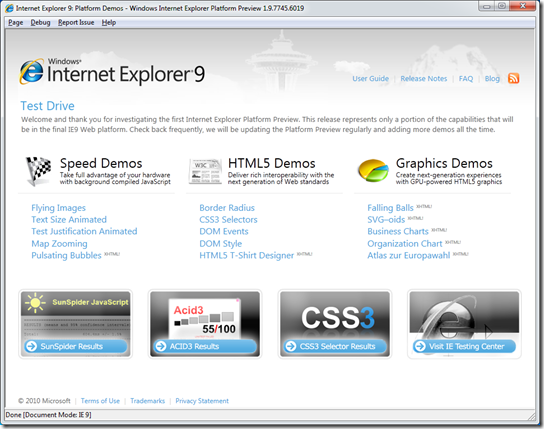
Task: Open the Terms of Use link
Action: click(100, 401)
